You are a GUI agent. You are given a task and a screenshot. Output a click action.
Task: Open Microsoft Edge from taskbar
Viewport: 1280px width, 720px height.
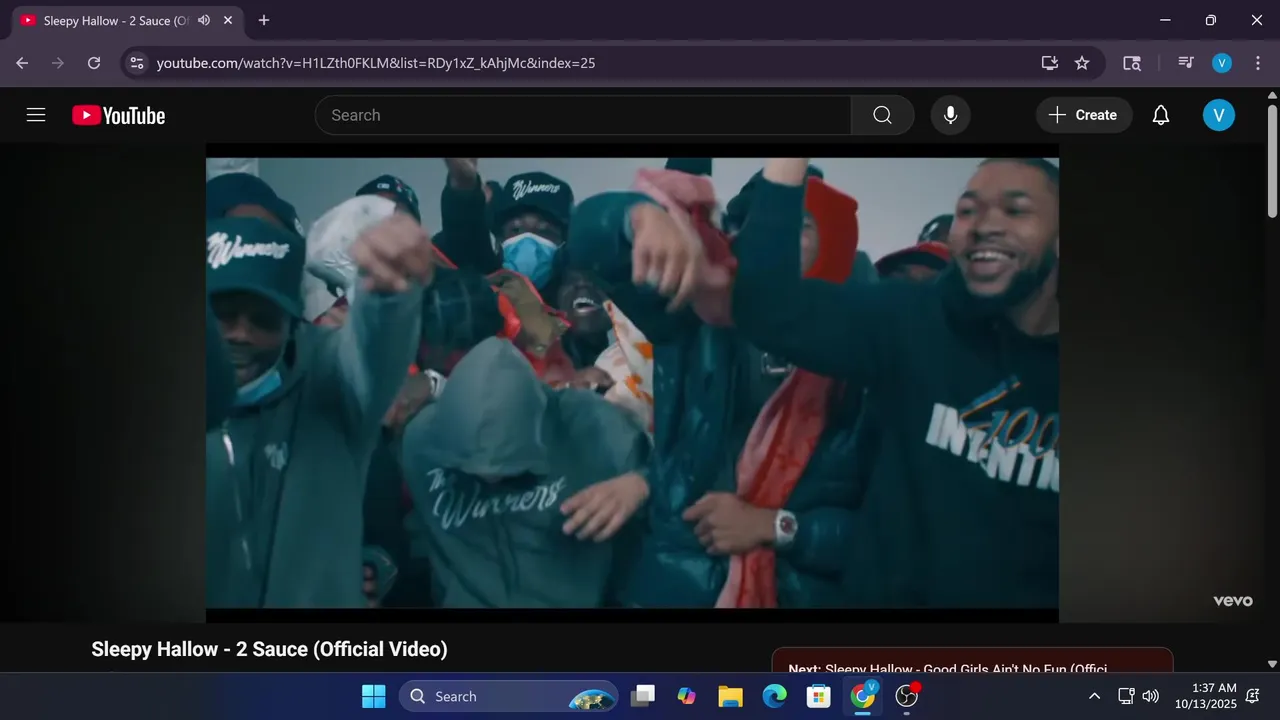pyautogui.click(x=775, y=696)
